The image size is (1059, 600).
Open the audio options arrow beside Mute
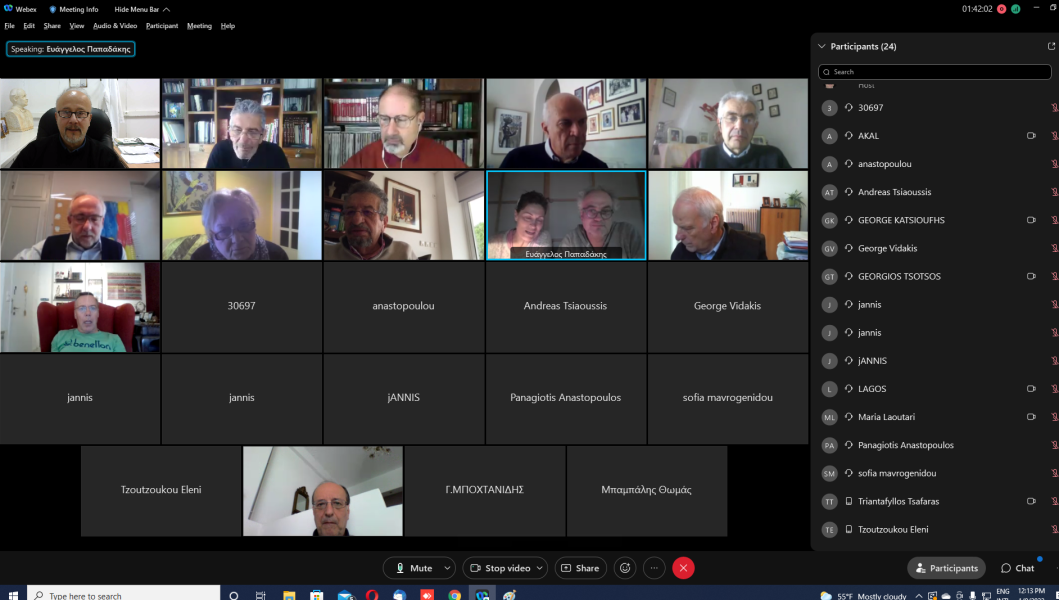coord(447,568)
